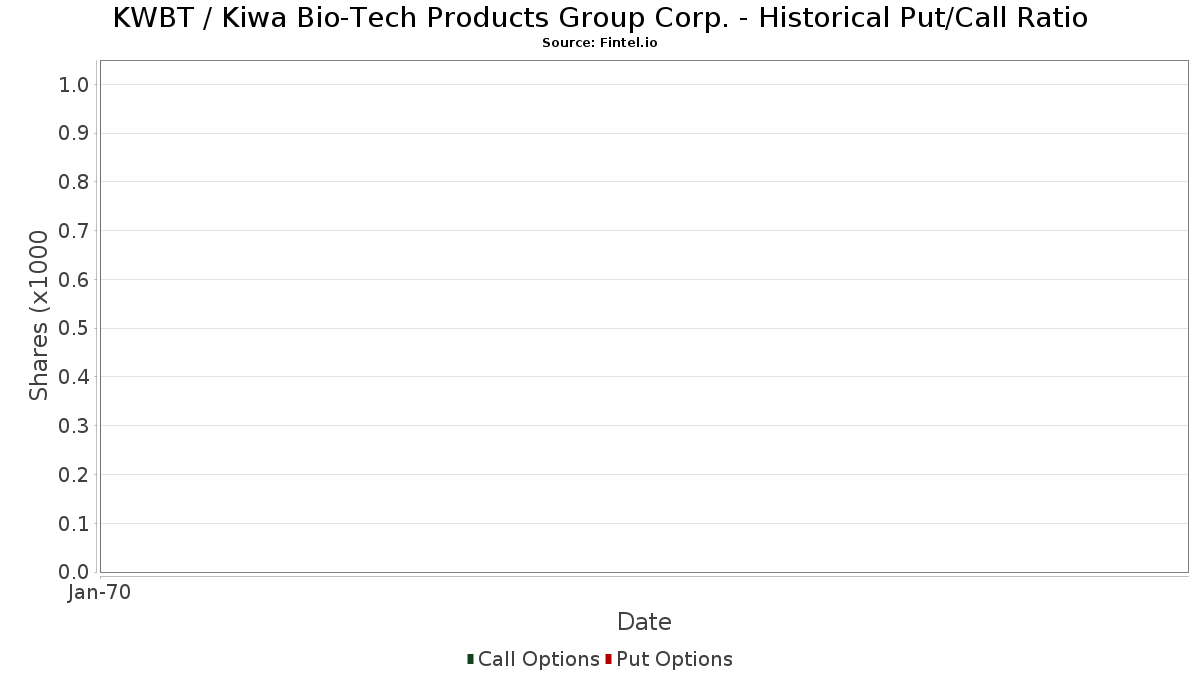Click the 0.4 y-axis tick label
The height and width of the screenshot is (675, 1200).
tap(74, 377)
